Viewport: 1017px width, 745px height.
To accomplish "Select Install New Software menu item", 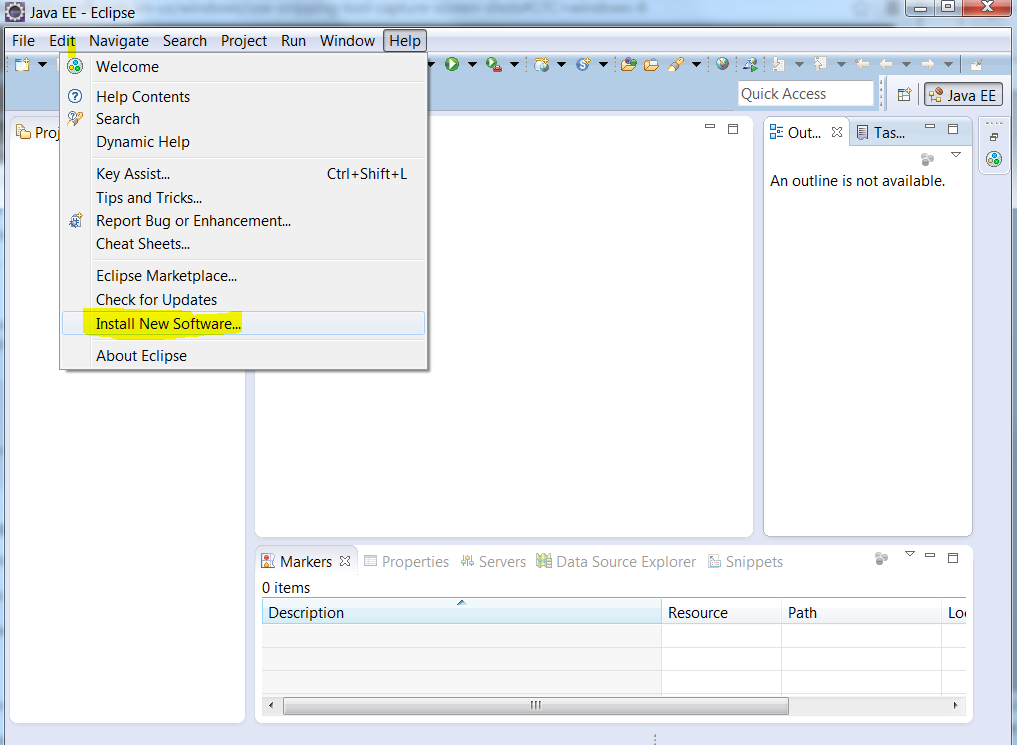I will click(x=168, y=323).
